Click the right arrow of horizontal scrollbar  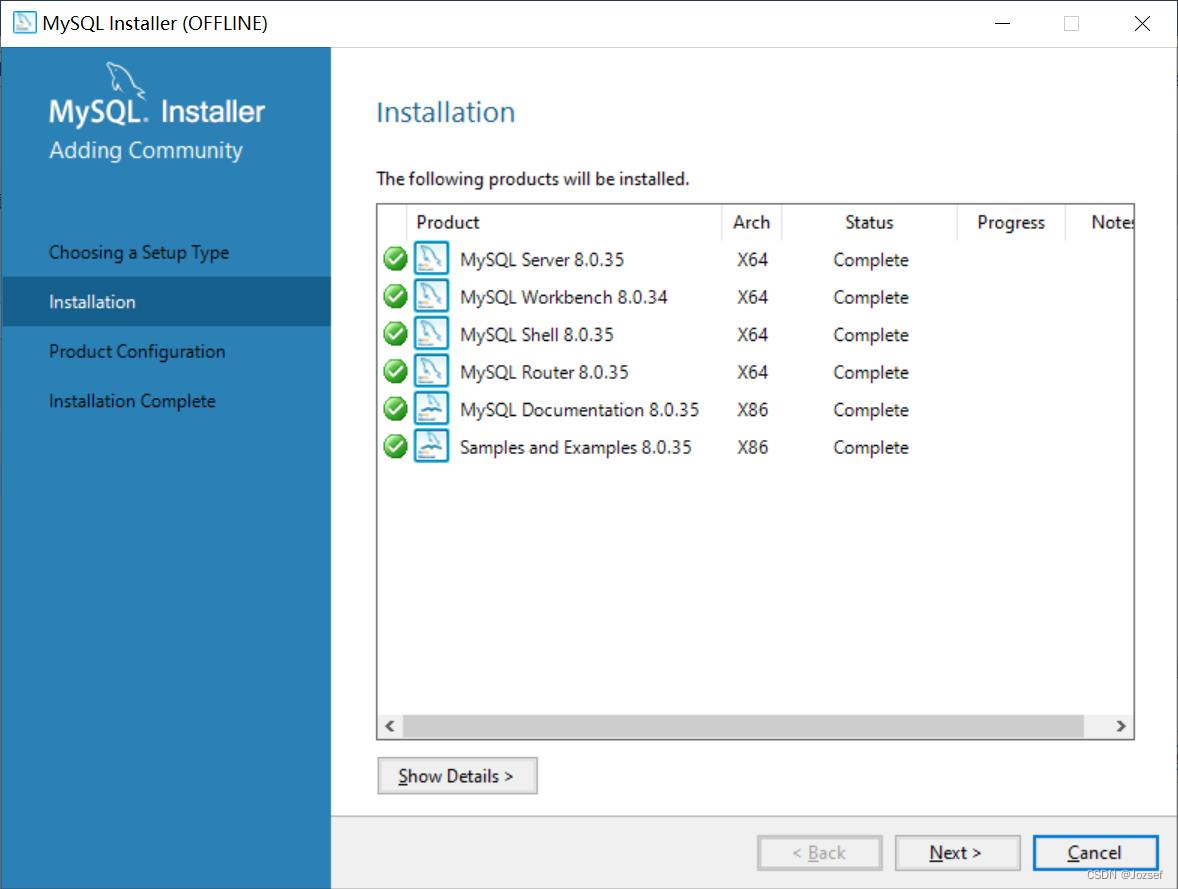point(1121,726)
